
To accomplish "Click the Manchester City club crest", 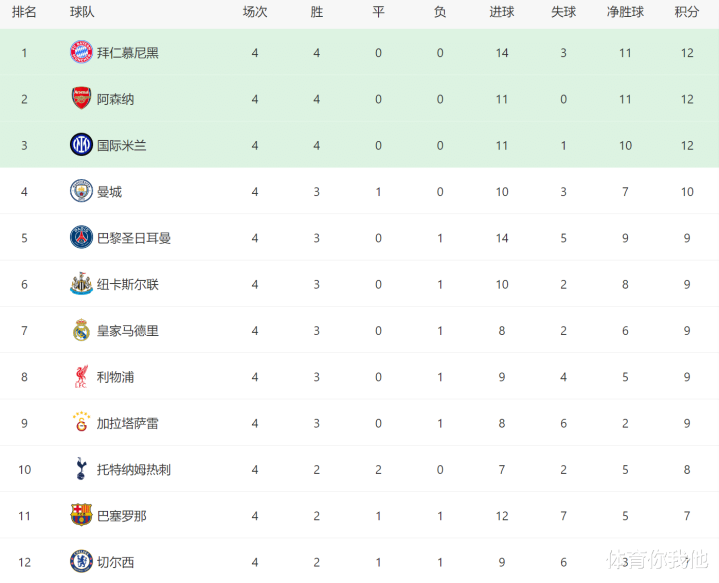I will click(x=81, y=191).
